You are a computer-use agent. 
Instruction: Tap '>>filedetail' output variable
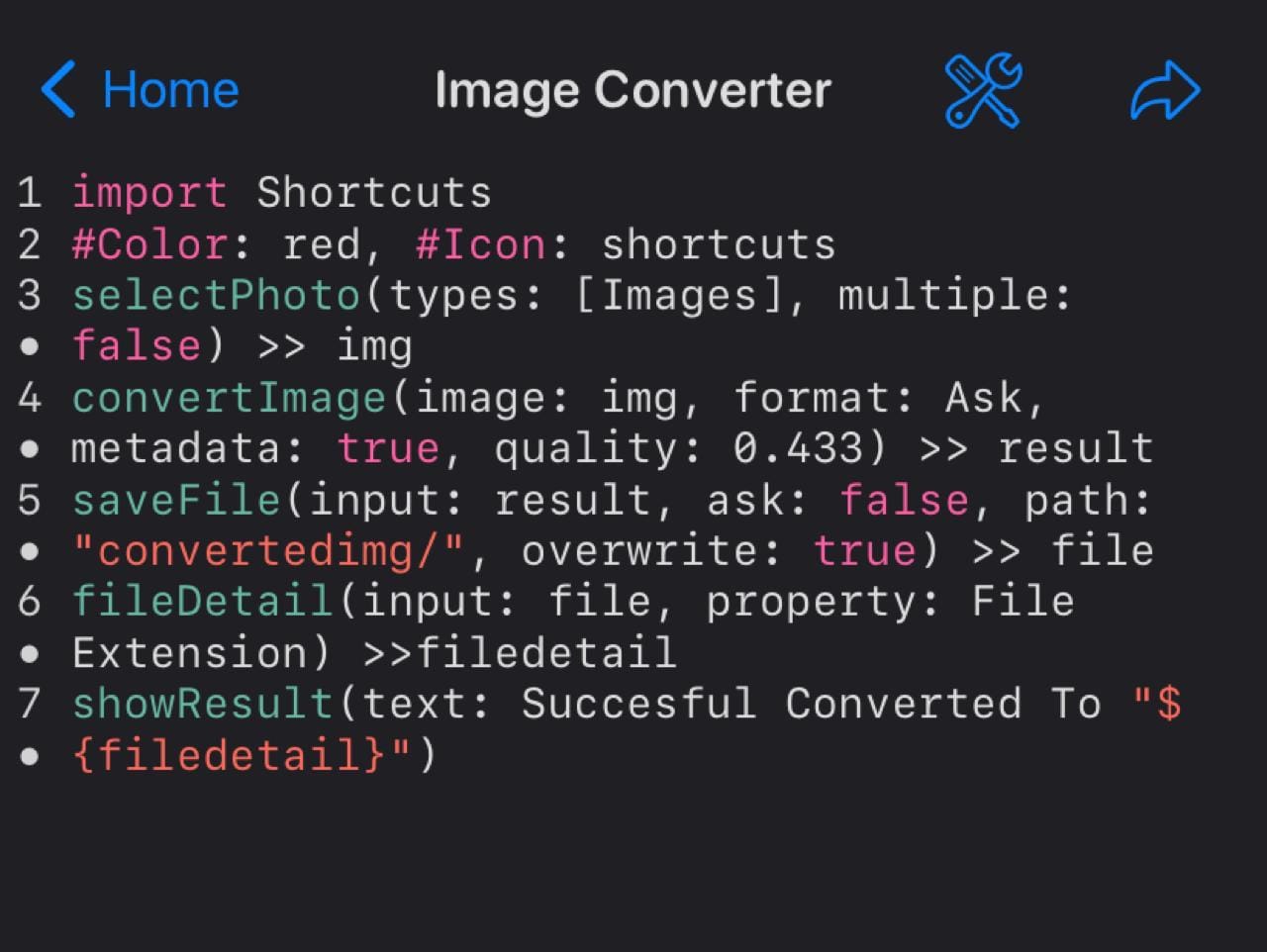click(x=520, y=653)
